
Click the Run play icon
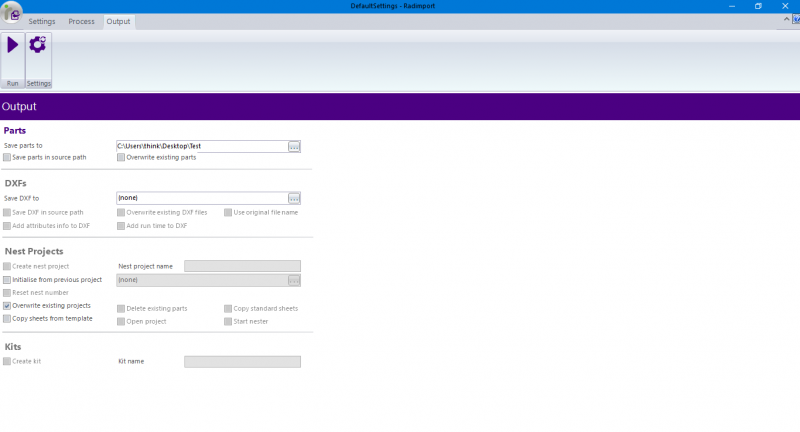(13, 46)
